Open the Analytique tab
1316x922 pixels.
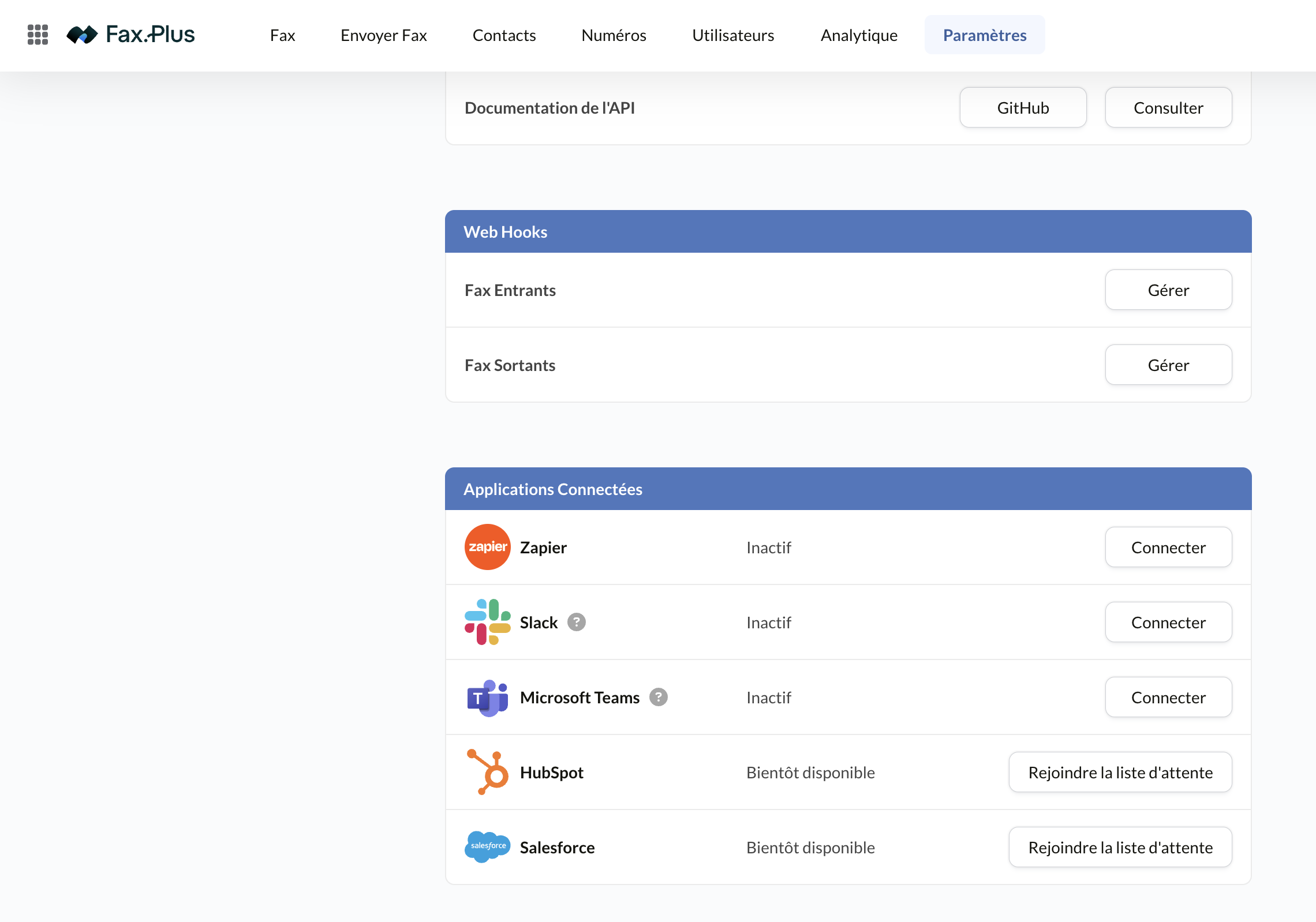pos(859,35)
